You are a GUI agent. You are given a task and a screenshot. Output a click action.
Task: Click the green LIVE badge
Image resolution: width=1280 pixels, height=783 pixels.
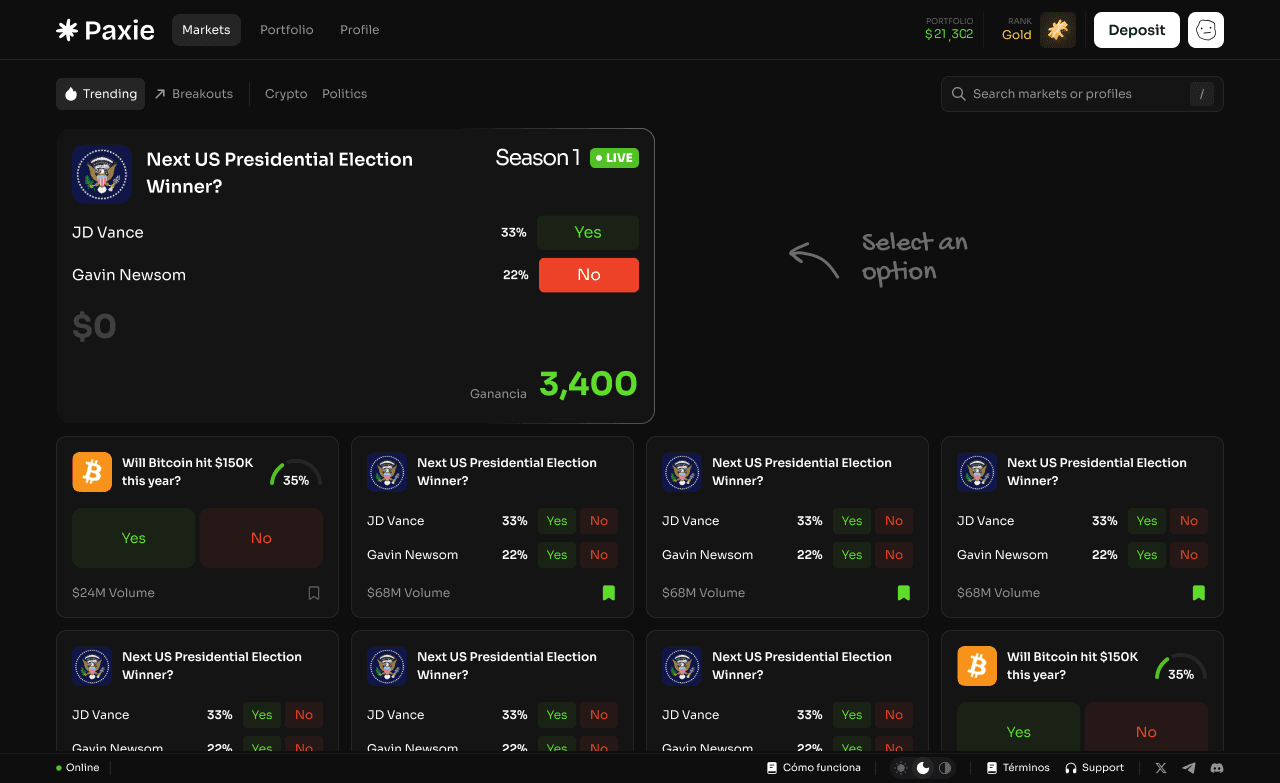[x=614, y=158]
